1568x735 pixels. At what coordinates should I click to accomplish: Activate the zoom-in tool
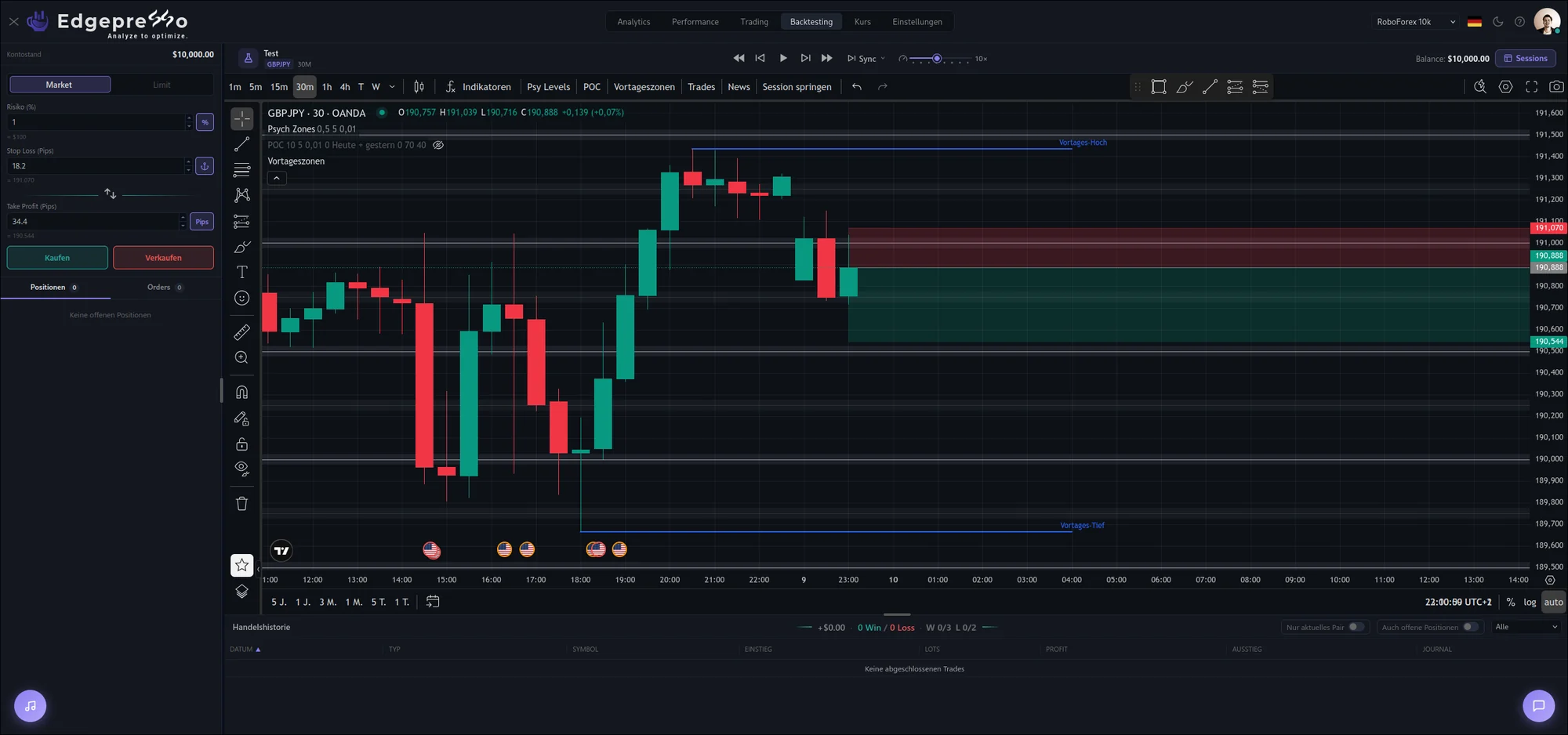coord(241,357)
